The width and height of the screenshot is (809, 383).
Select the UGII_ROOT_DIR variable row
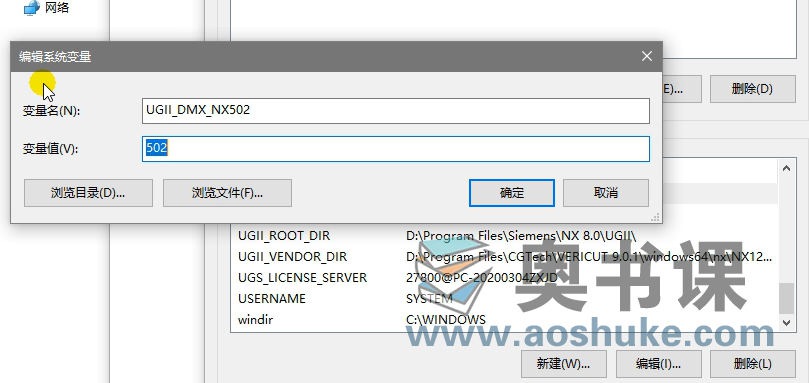504,236
